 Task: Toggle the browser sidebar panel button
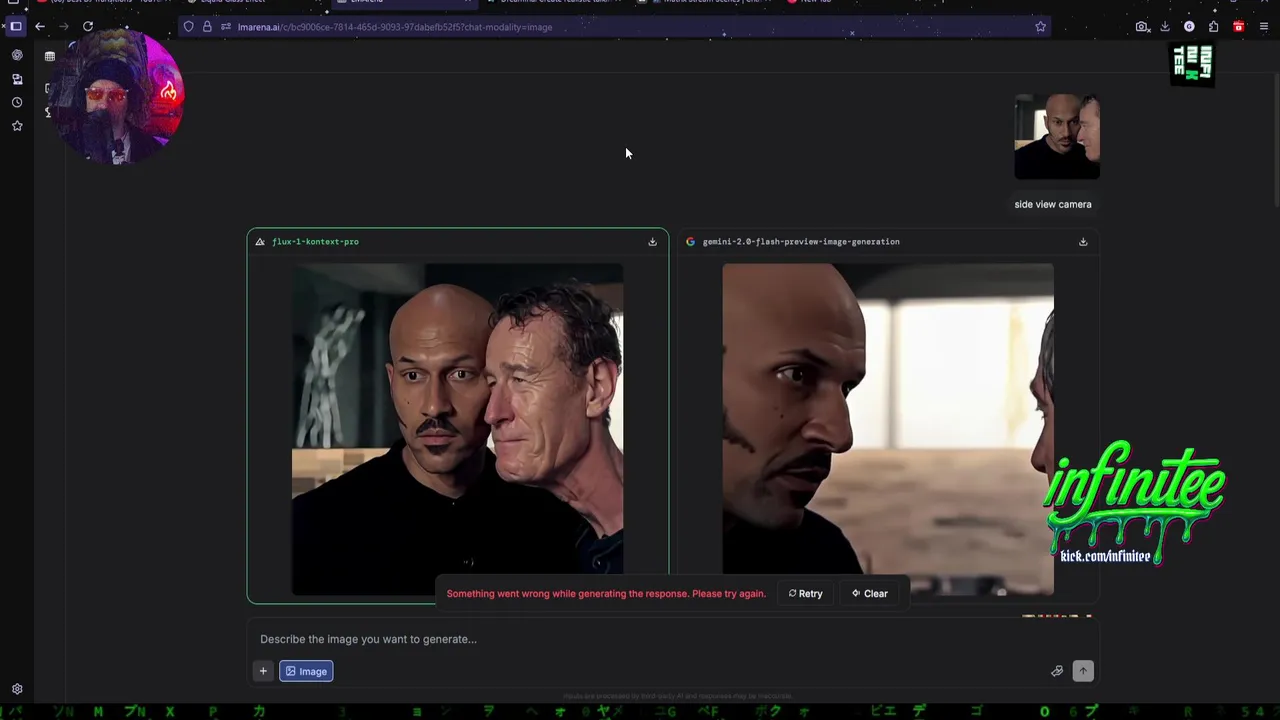click(x=16, y=27)
